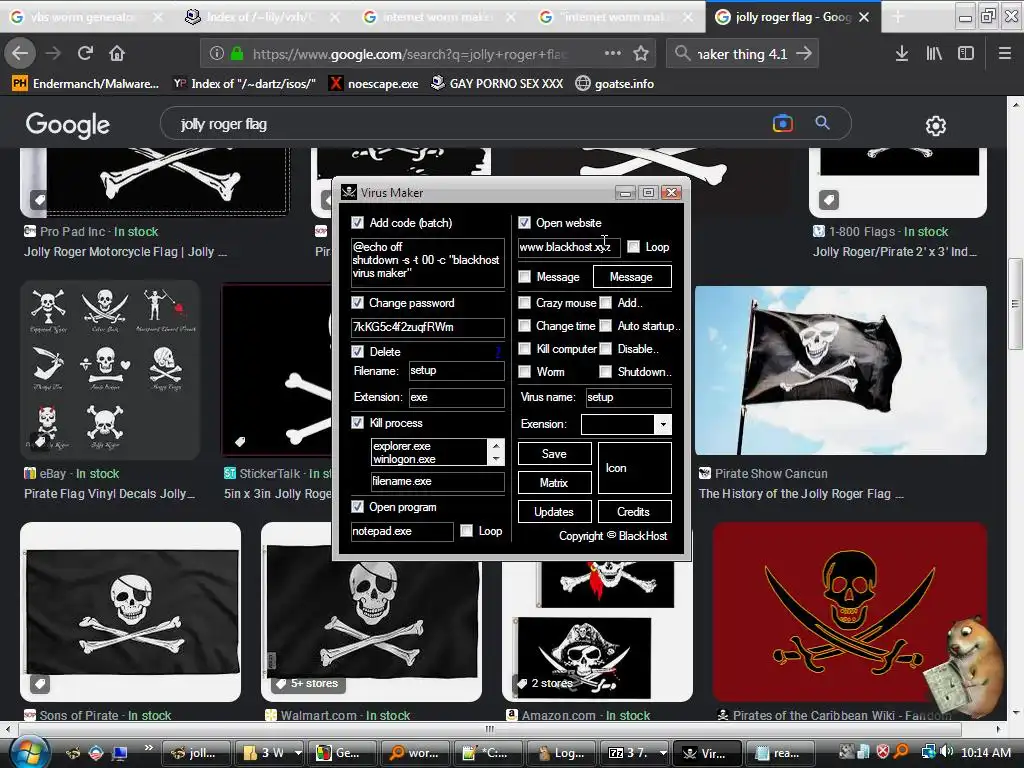Click the green padlock security icon
1024x768 pixels.
coord(237,54)
